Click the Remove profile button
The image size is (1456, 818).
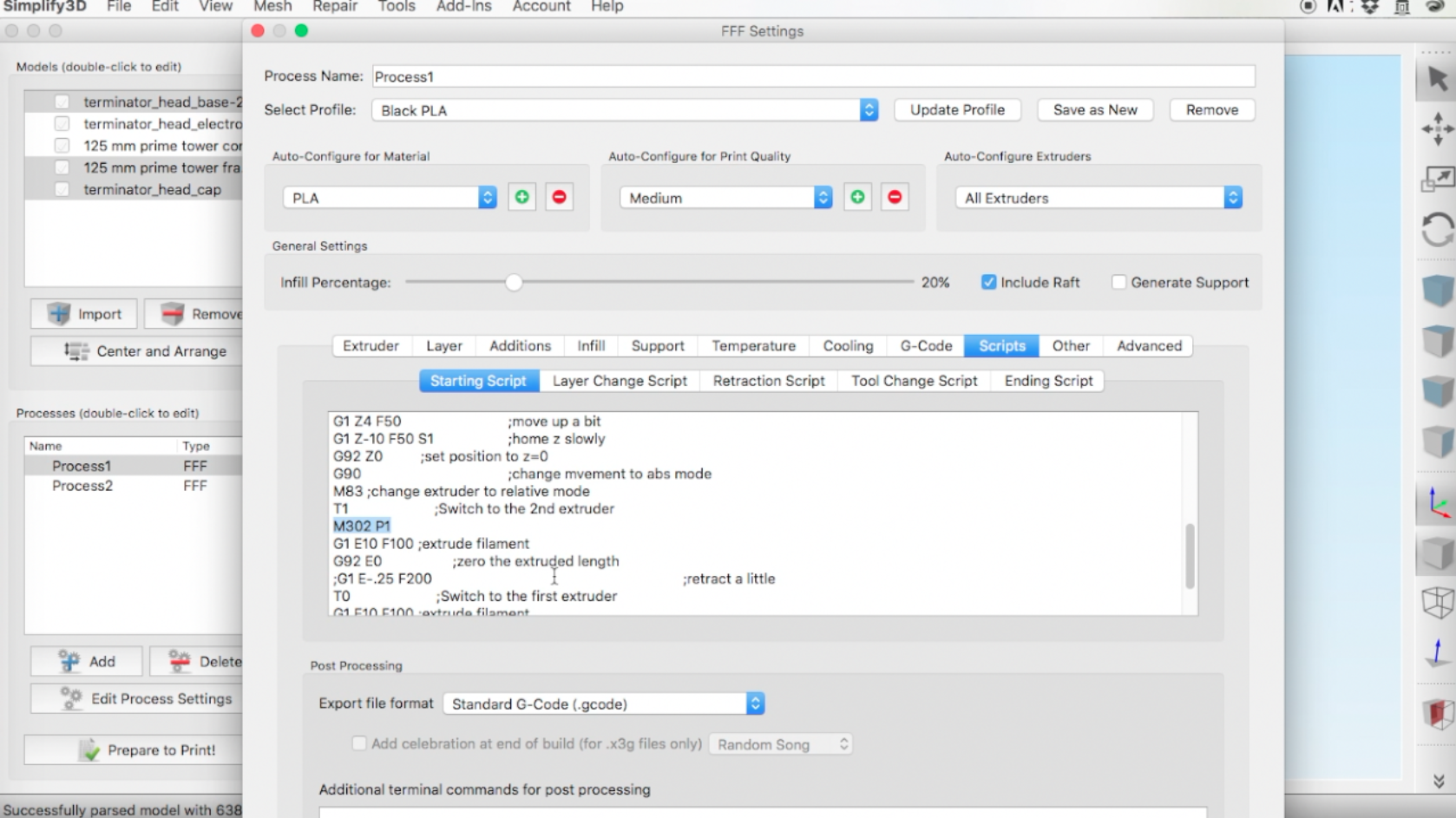click(x=1212, y=110)
